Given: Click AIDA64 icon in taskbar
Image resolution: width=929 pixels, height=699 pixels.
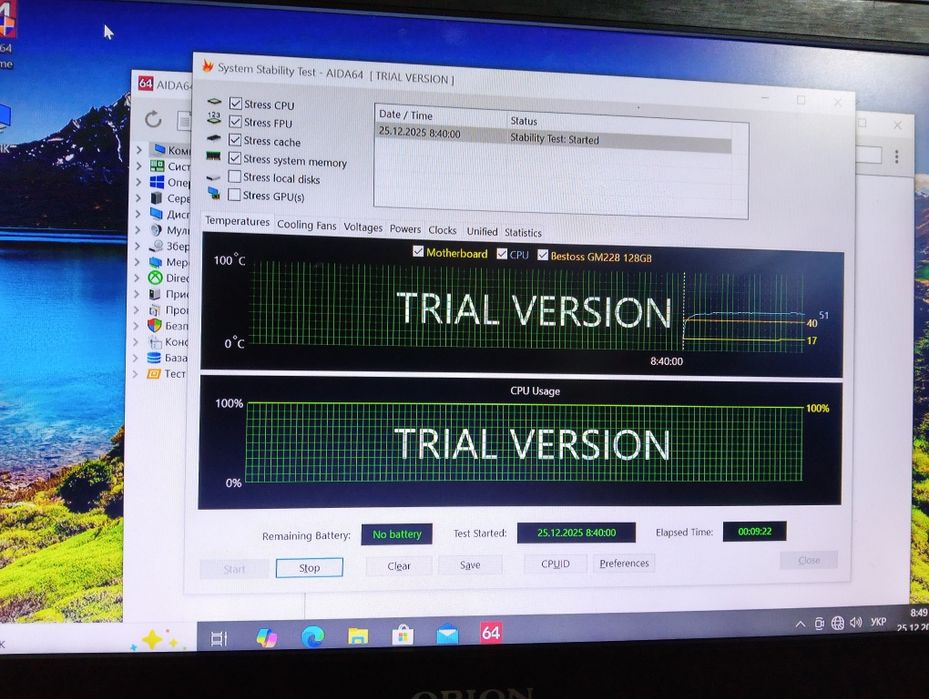Looking at the screenshot, I should (491, 633).
